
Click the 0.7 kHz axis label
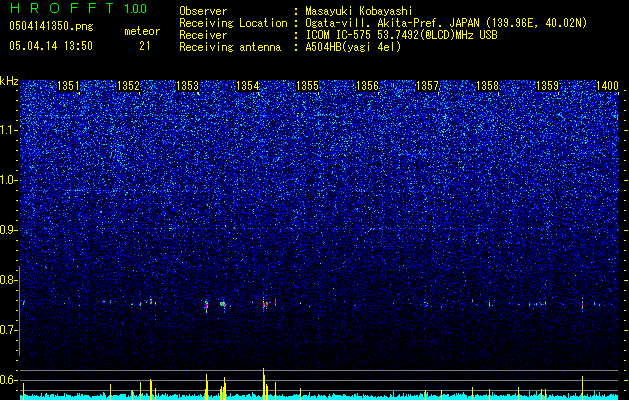coord(8,330)
